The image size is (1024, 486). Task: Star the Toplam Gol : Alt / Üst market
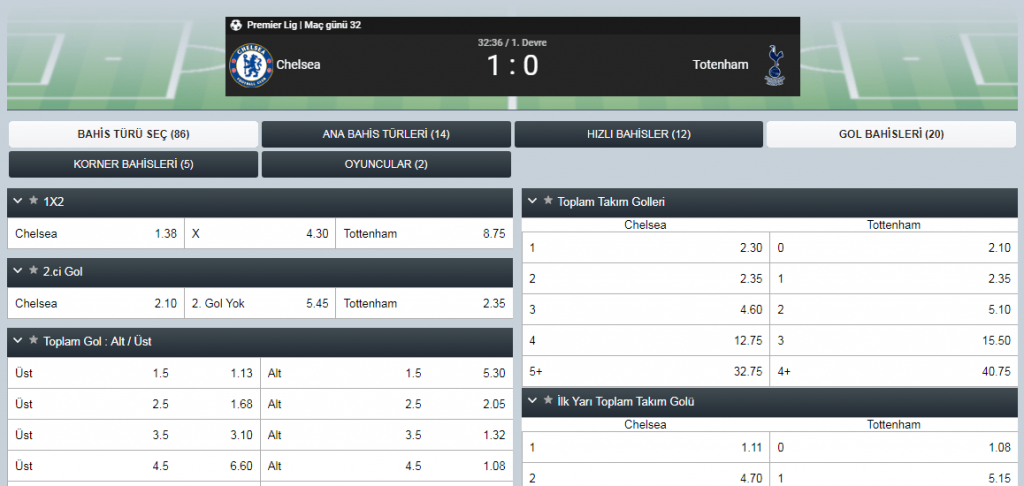(x=34, y=340)
